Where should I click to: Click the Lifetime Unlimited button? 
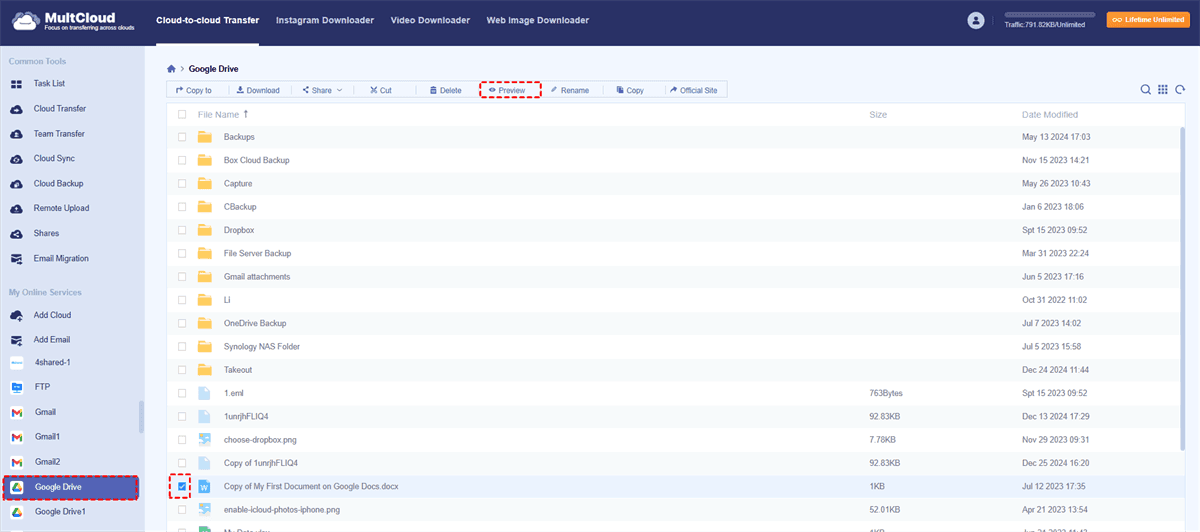pyautogui.click(x=1147, y=20)
